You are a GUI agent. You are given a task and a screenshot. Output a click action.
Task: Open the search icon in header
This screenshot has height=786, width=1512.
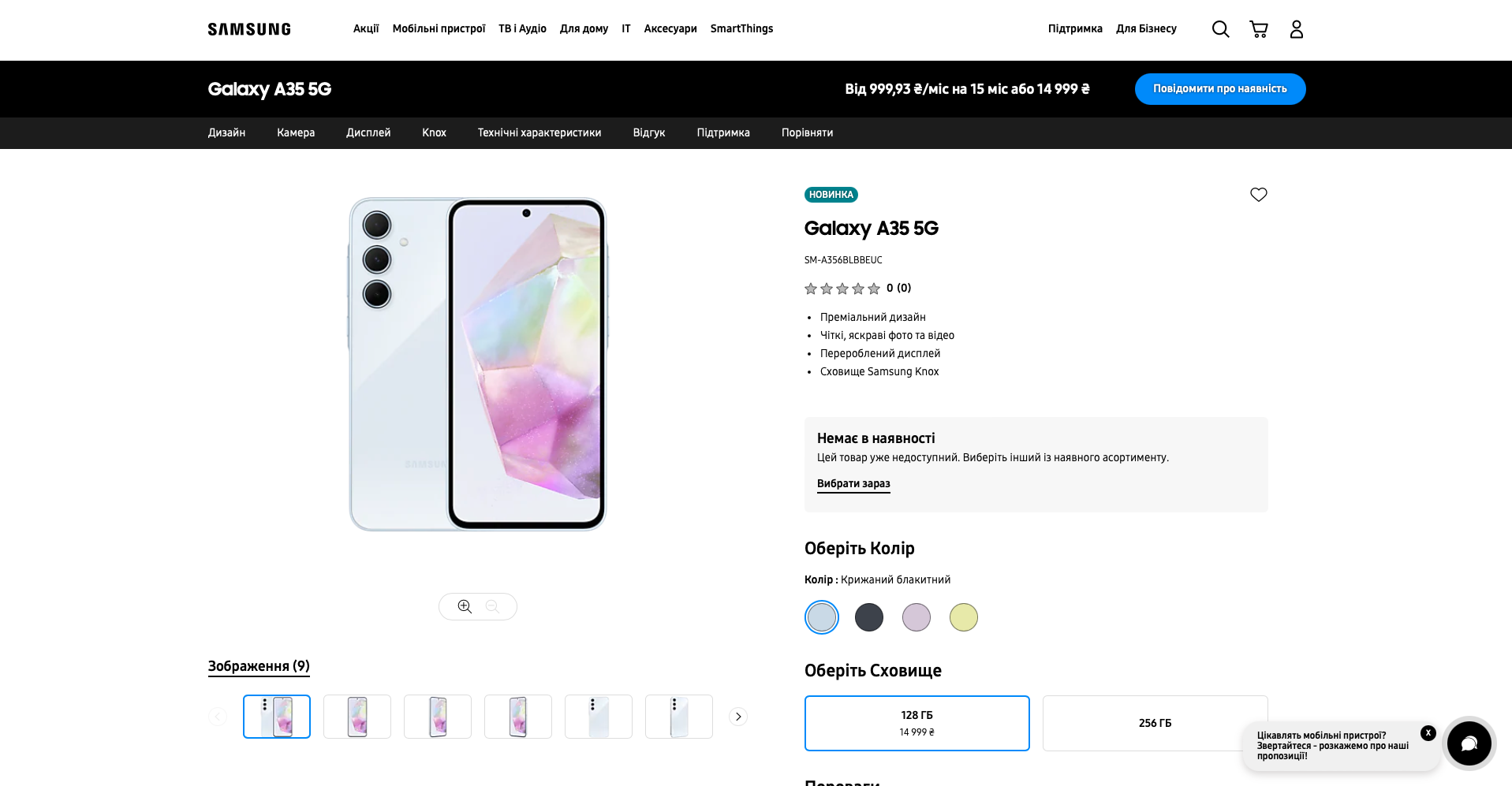point(1220,29)
